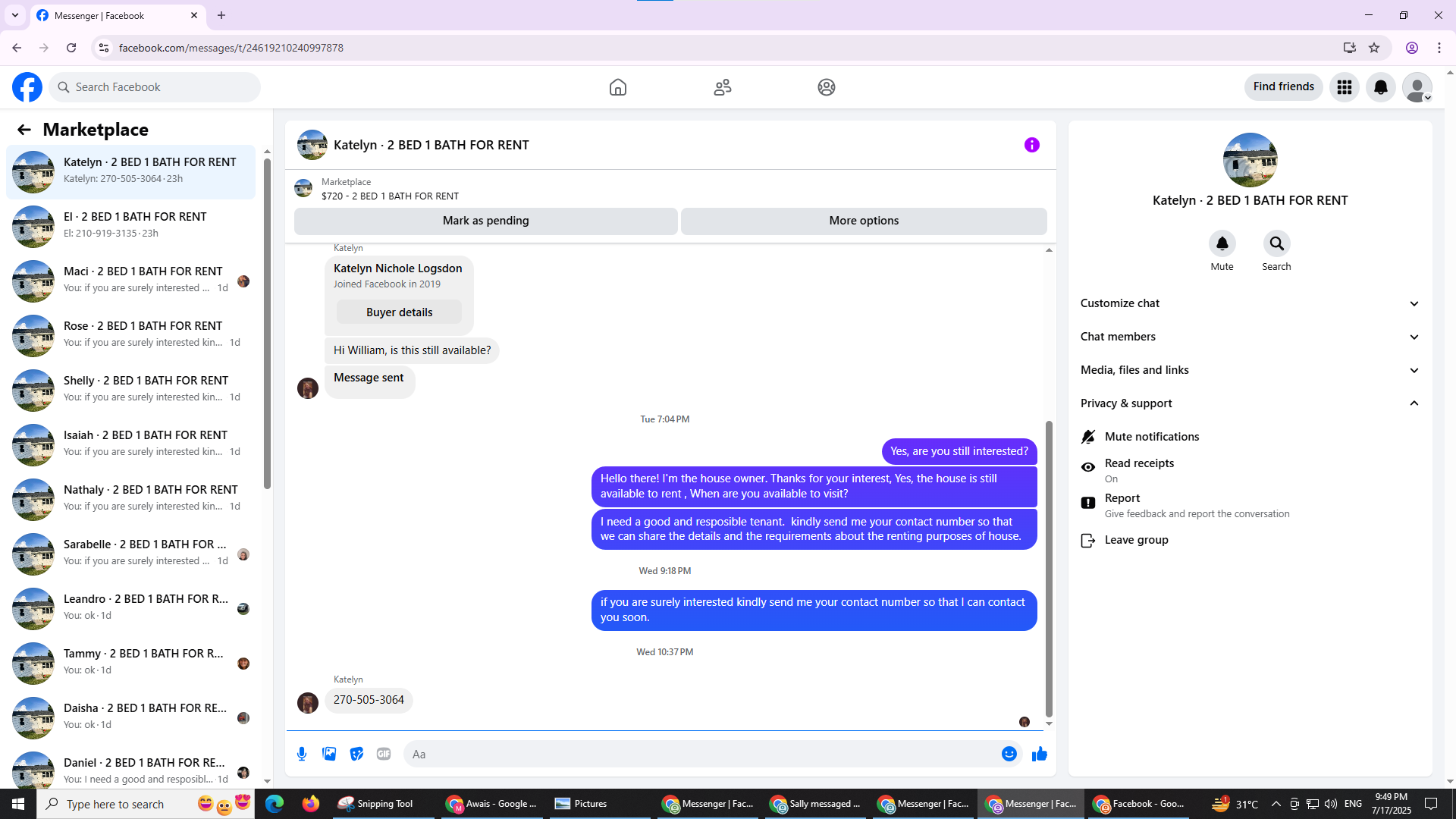Open the Daisha conversation
The width and height of the screenshot is (1456, 819).
coord(130,718)
